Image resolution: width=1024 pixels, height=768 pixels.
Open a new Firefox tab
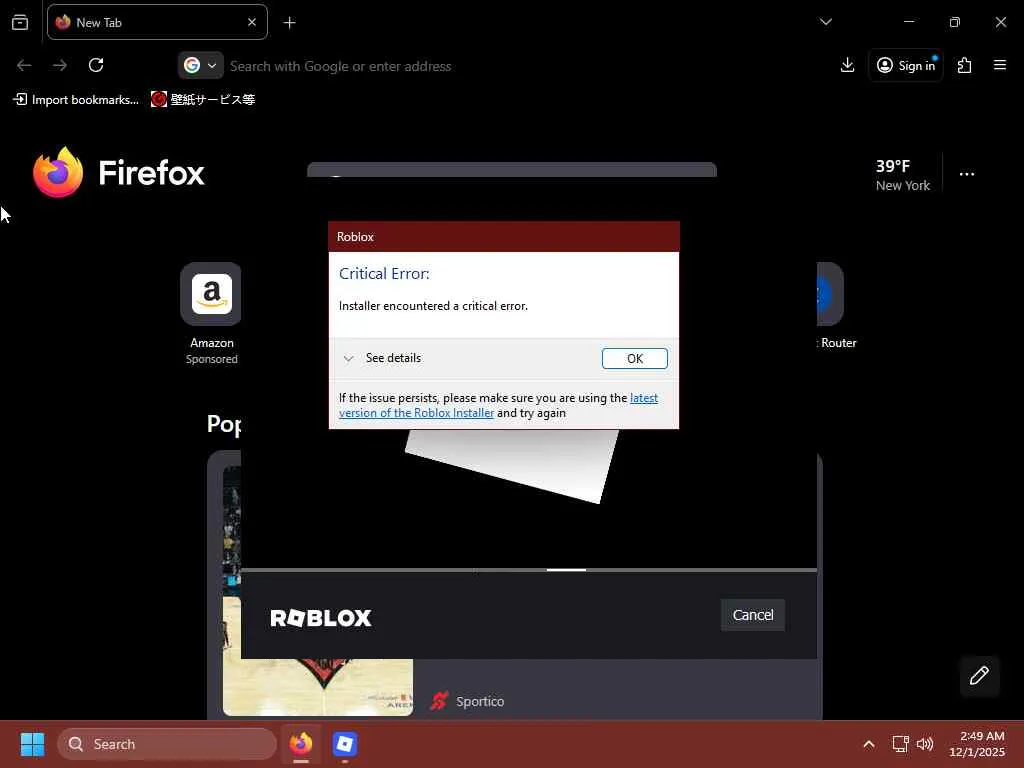289,23
